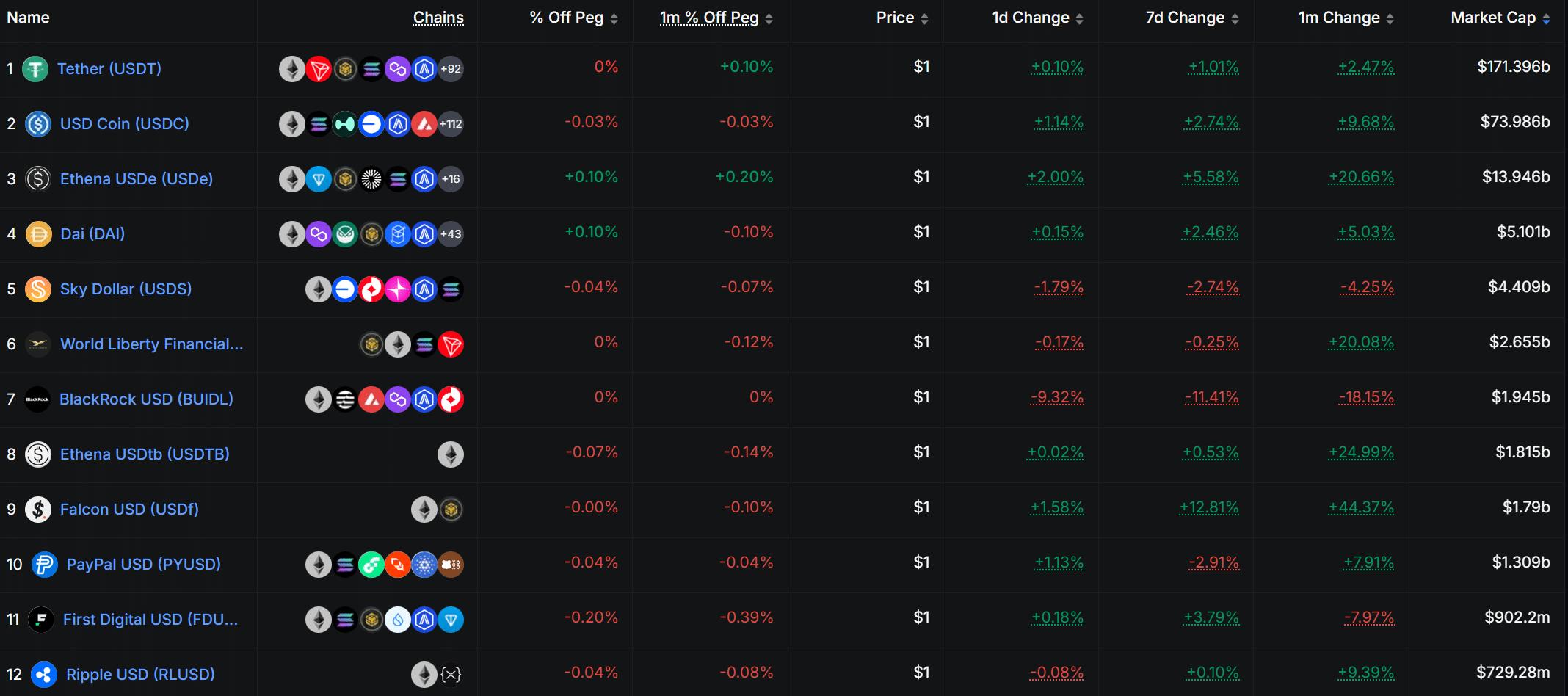Show the +43 more chains for Dai

451,234
